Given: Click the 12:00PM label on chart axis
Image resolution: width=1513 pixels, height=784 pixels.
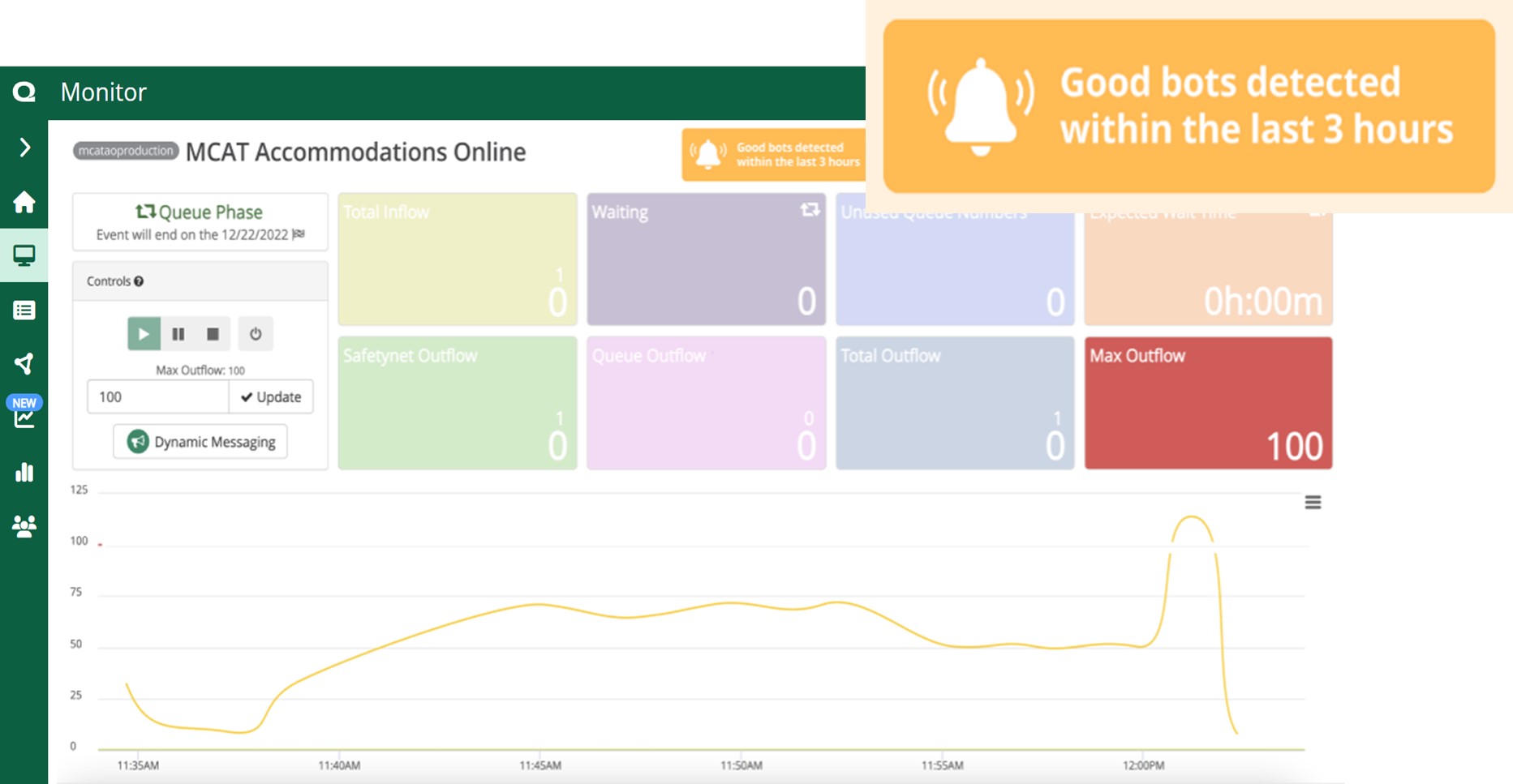Looking at the screenshot, I should coord(1143,765).
